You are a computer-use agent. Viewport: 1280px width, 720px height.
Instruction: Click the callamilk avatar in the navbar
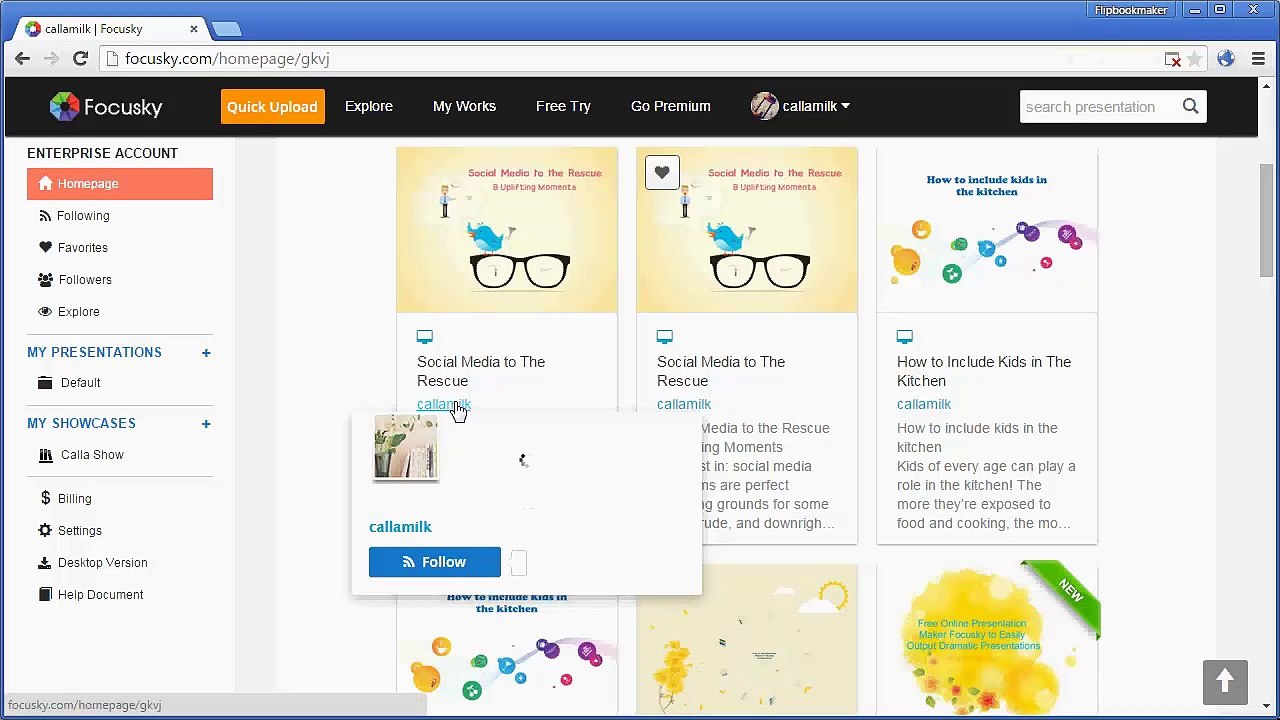coord(764,106)
